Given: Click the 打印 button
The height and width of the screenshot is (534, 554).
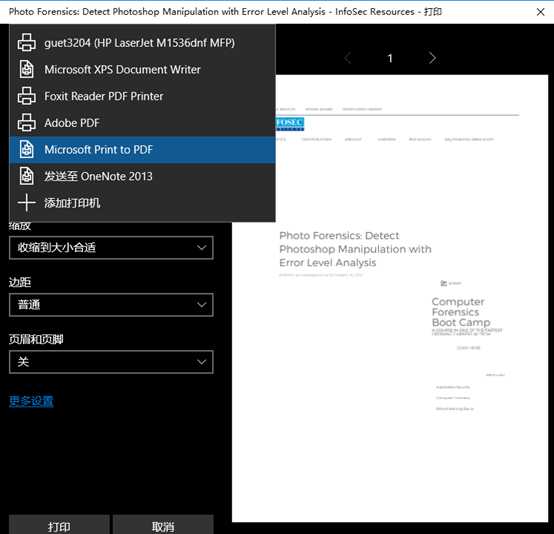Looking at the screenshot, I should click(x=59, y=525).
